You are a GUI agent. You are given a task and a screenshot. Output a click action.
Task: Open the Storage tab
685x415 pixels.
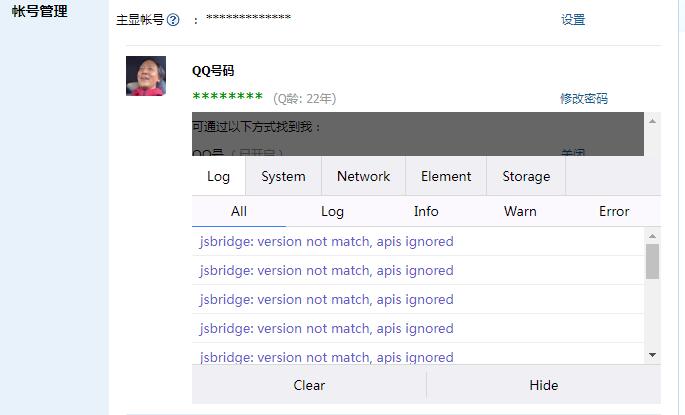tap(526, 176)
